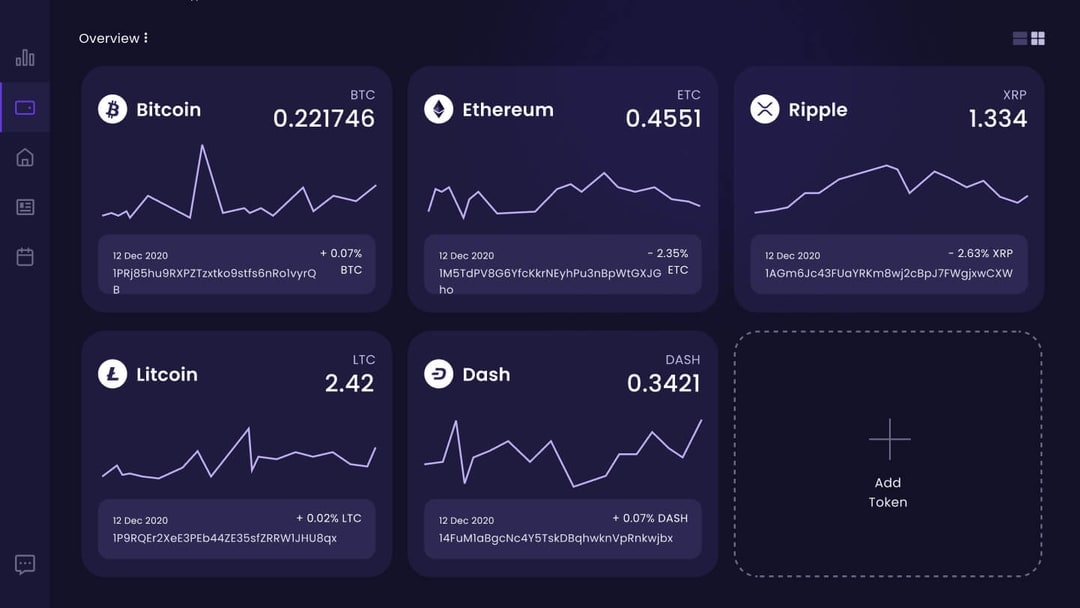The height and width of the screenshot is (608, 1080).
Task: Select the Bitcoin coin icon
Action: (x=113, y=109)
